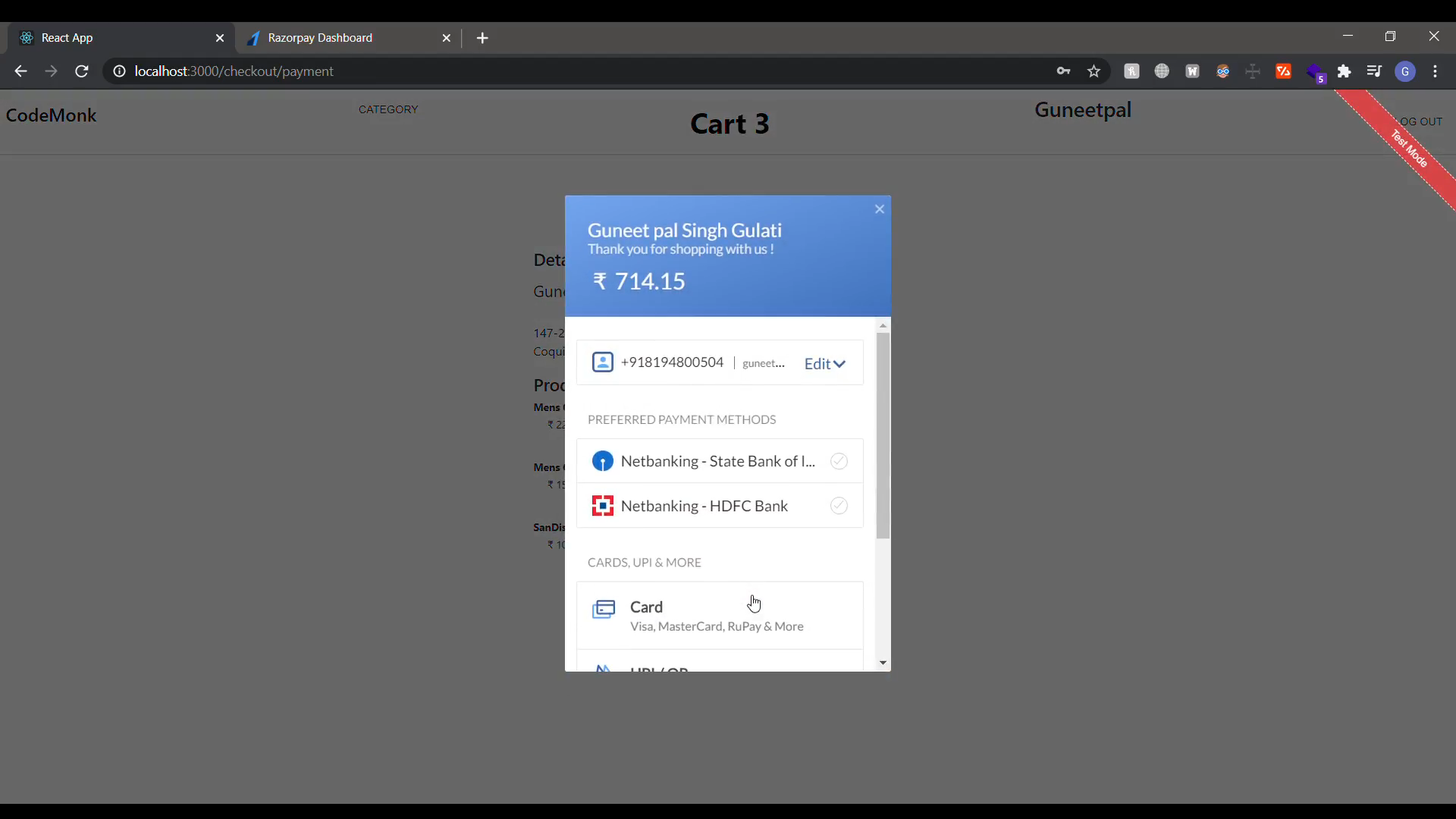Viewport: 1456px width, 819px height.
Task: Open a new browser tab
Action: click(x=483, y=38)
